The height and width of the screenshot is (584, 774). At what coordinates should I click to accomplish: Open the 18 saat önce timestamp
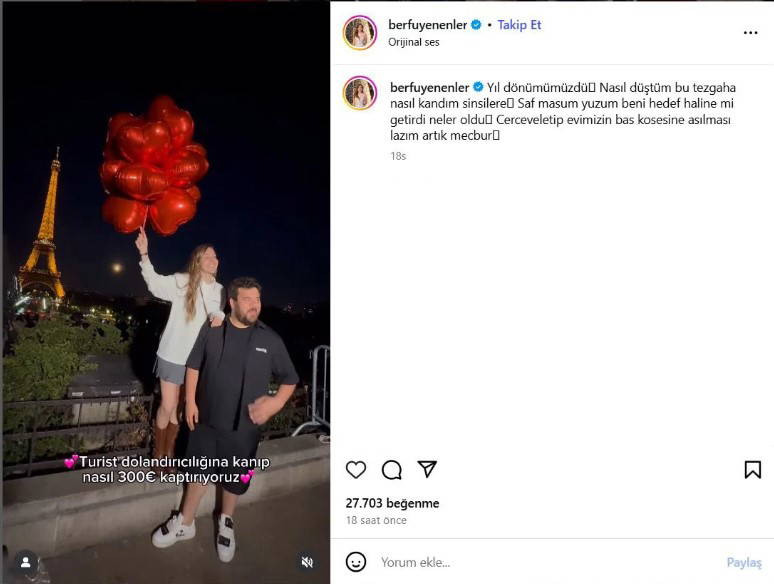pos(376,520)
